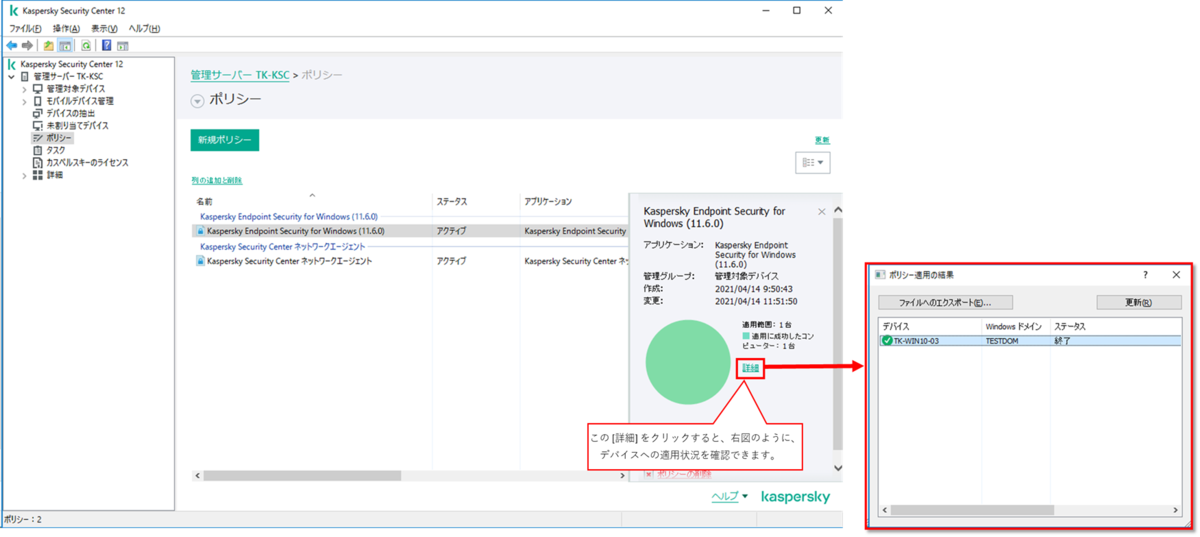Sort by the アプリケーション column header
Viewport: 1200px width, 537px height.
tap(574, 202)
